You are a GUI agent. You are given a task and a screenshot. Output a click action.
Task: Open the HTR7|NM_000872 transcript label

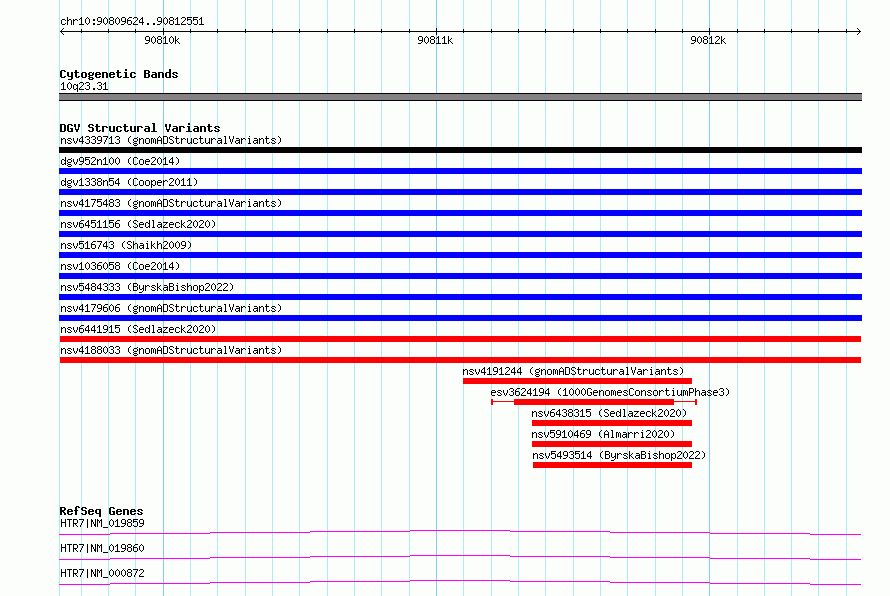click(x=102, y=573)
